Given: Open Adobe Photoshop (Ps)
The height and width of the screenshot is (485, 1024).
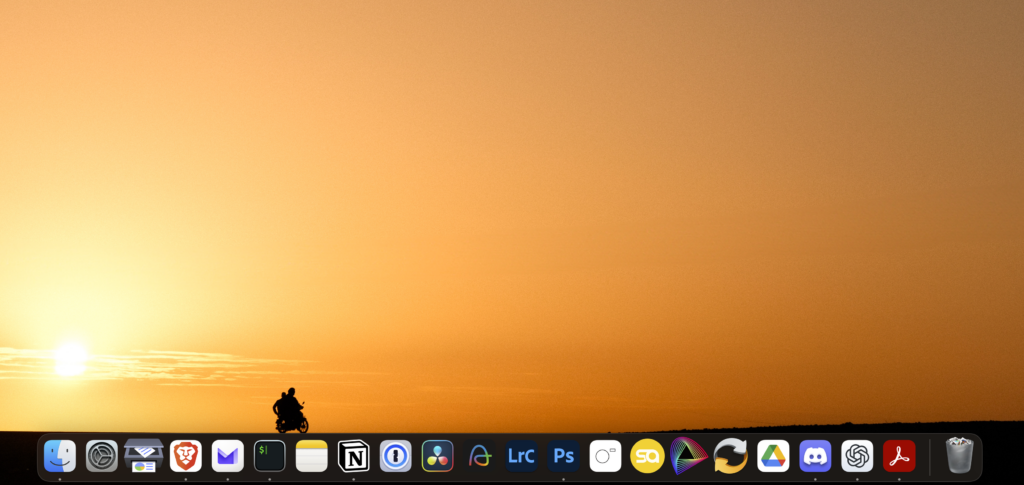Looking at the screenshot, I should pos(564,456).
